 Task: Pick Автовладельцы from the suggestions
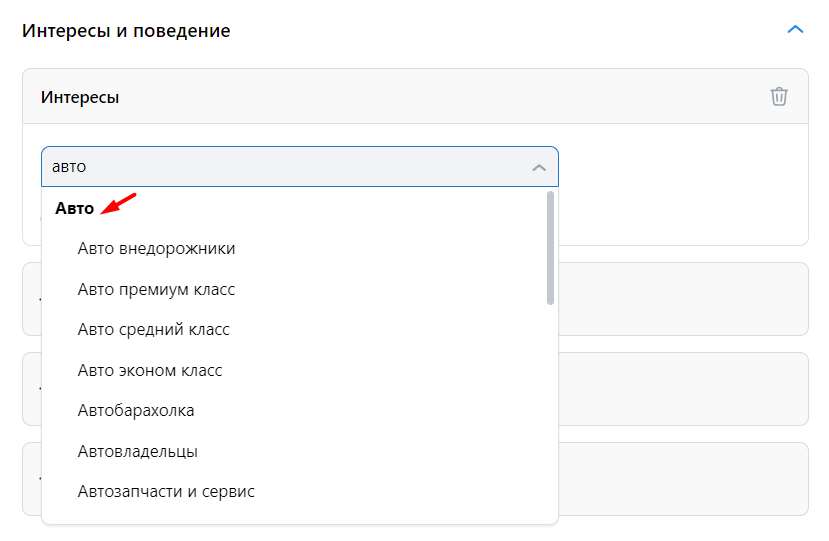pyautogui.click(x=137, y=451)
